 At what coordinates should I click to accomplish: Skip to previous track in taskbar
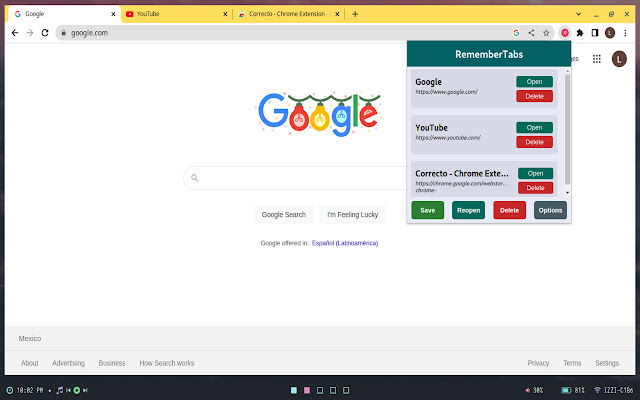tap(68, 390)
